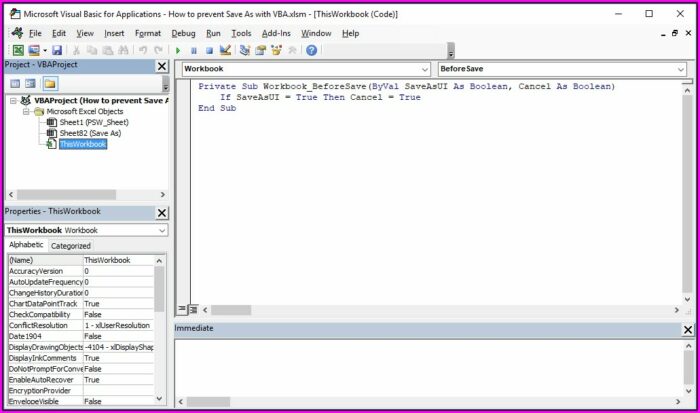Open the Run menu
The width and height of the screenshot is (700, 413).
click(213, 33)
